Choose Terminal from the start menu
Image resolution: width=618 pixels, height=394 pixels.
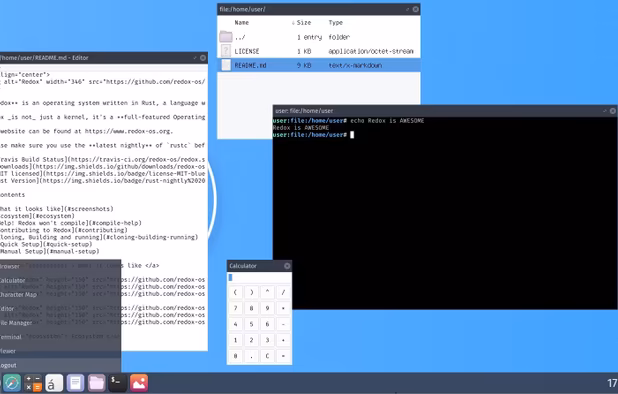pos(60,337)
